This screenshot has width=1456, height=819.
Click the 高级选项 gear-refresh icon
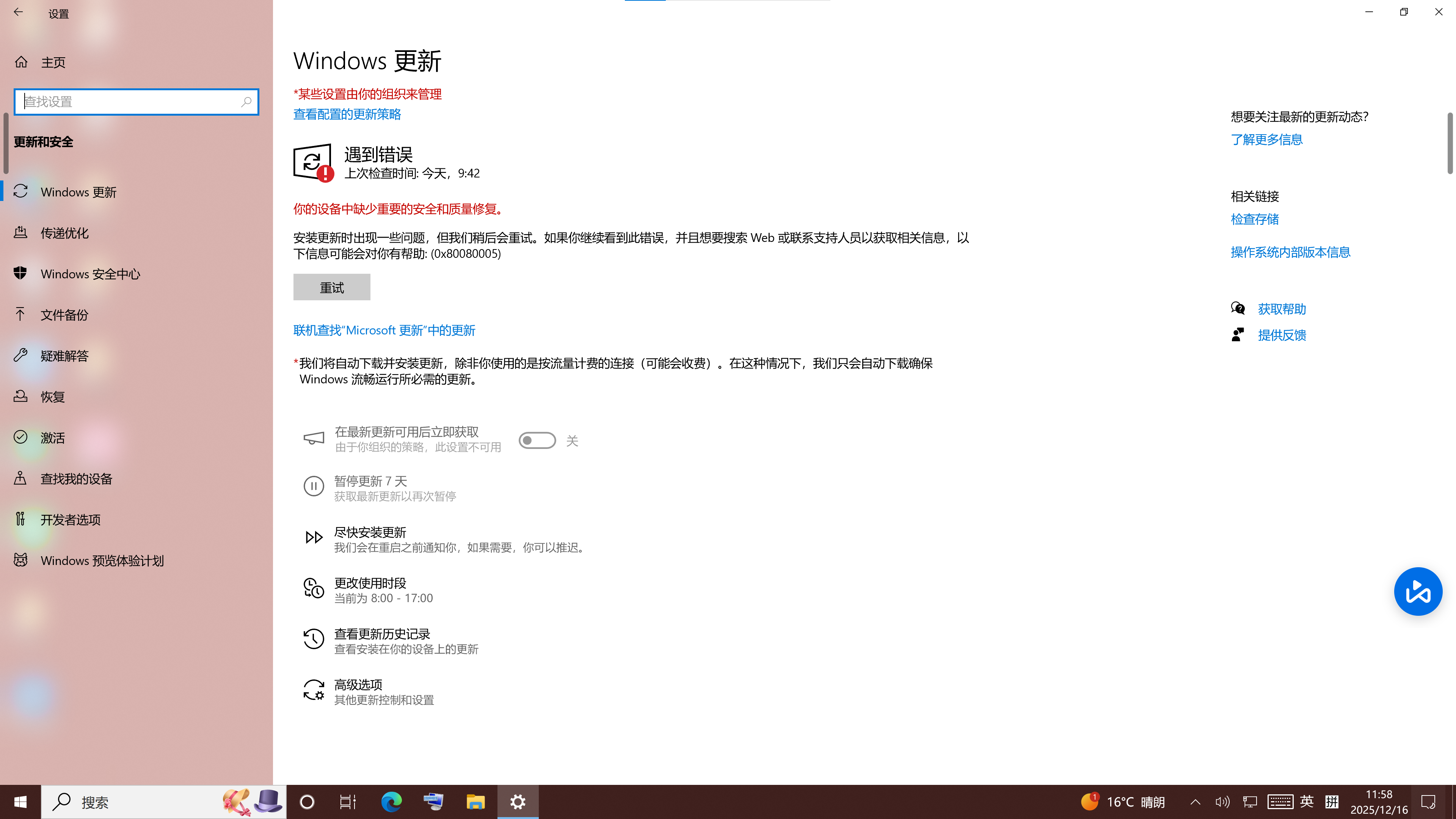click(314, 690)
